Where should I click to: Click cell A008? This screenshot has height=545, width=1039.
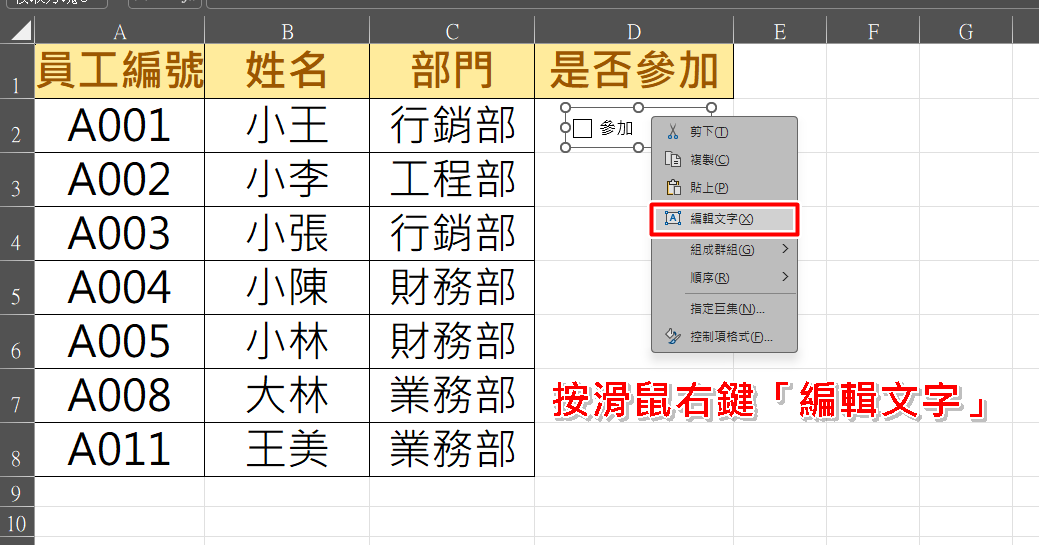(120, 396)
